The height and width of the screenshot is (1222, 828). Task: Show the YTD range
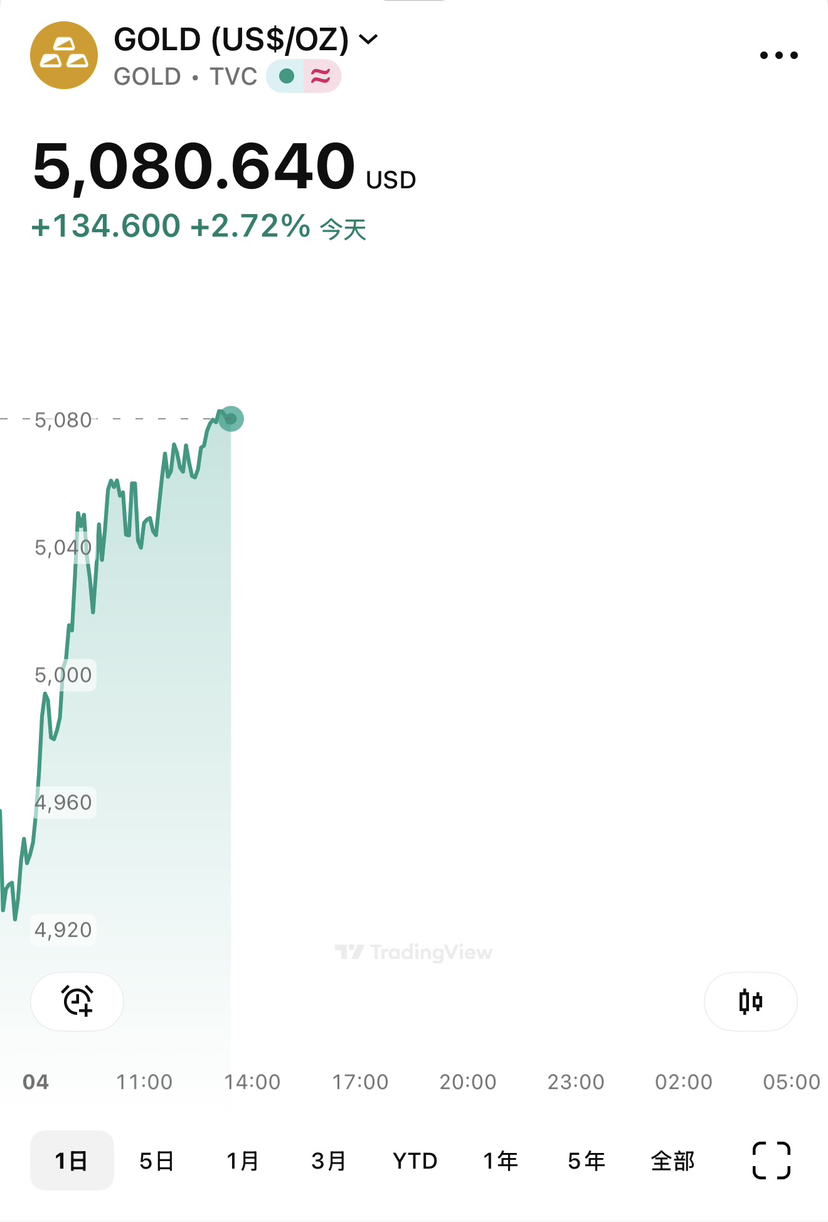pos(415,1161)
